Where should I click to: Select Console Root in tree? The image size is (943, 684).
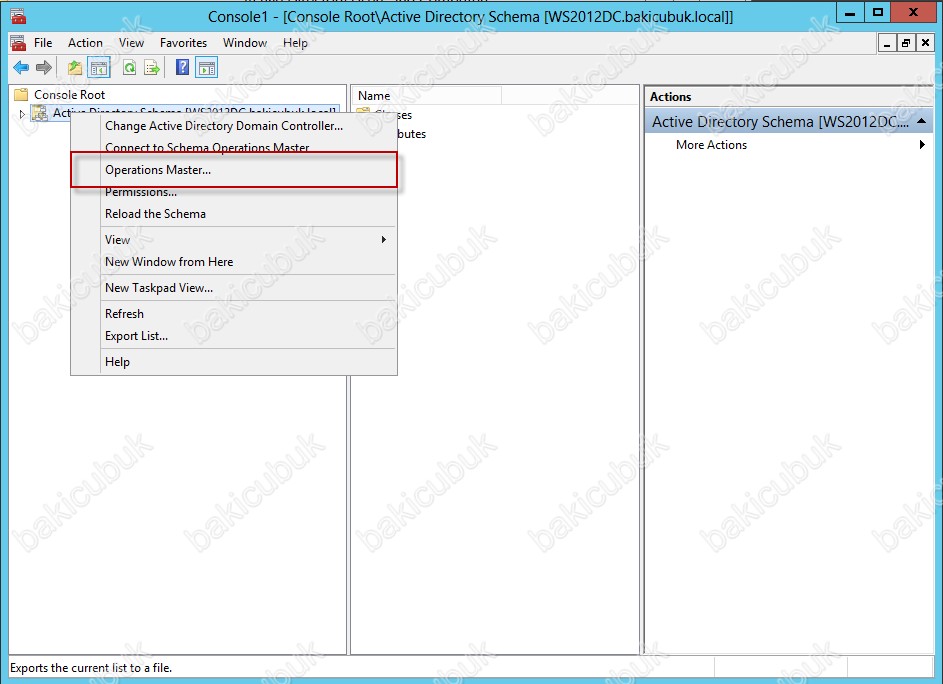pos(69,94)
